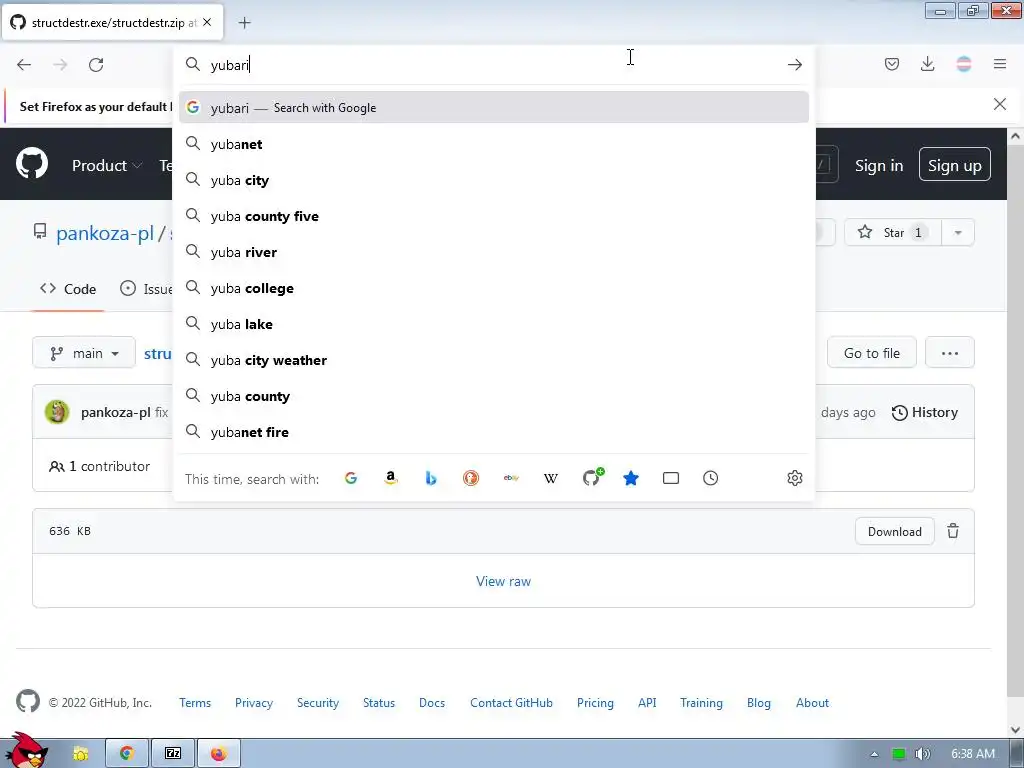Open the pankoza-pl owner link
The image size is (1024, 768).
[x=105, y=233]
